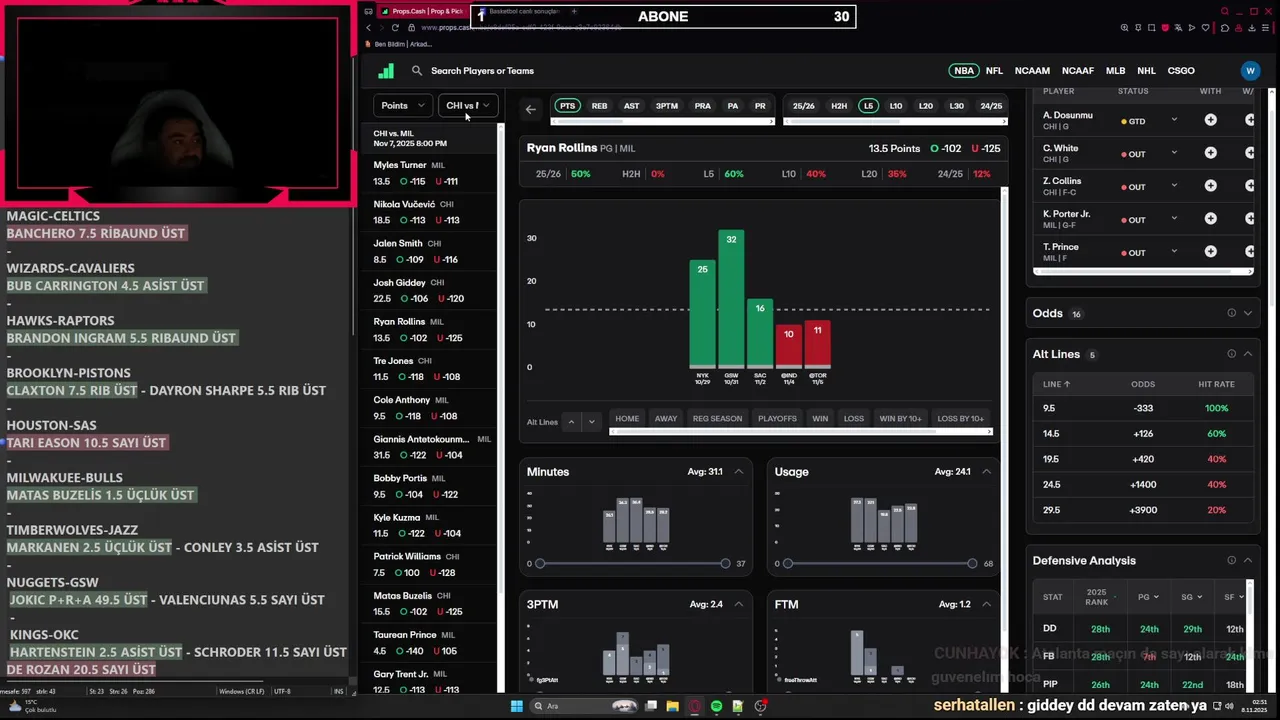Click the AWAY split filter button
This screenshot has width=1280, height=720.
point(666,419)
